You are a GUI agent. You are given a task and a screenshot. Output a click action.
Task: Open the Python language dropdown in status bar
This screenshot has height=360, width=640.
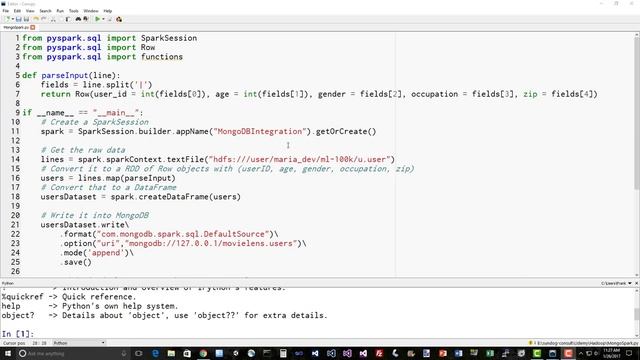pyautogui.click(x=79, y=343)
